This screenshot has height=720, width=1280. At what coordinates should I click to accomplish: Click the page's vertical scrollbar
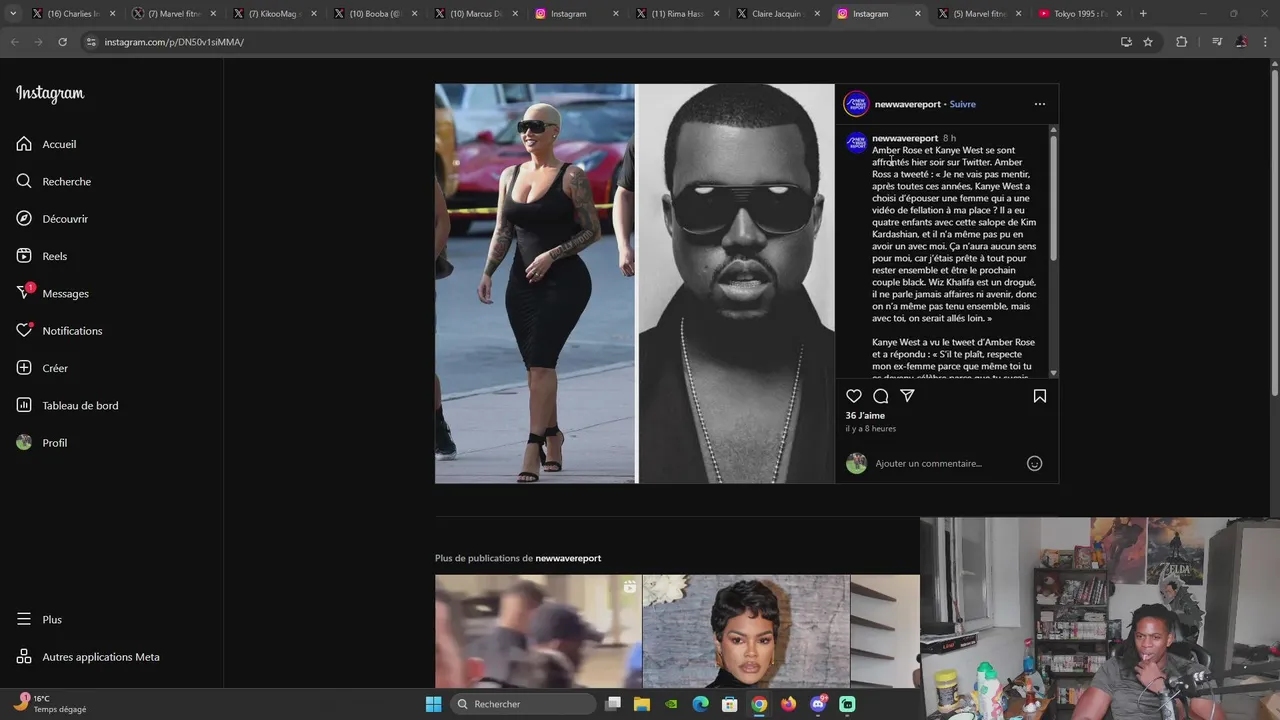[1274, 235]
